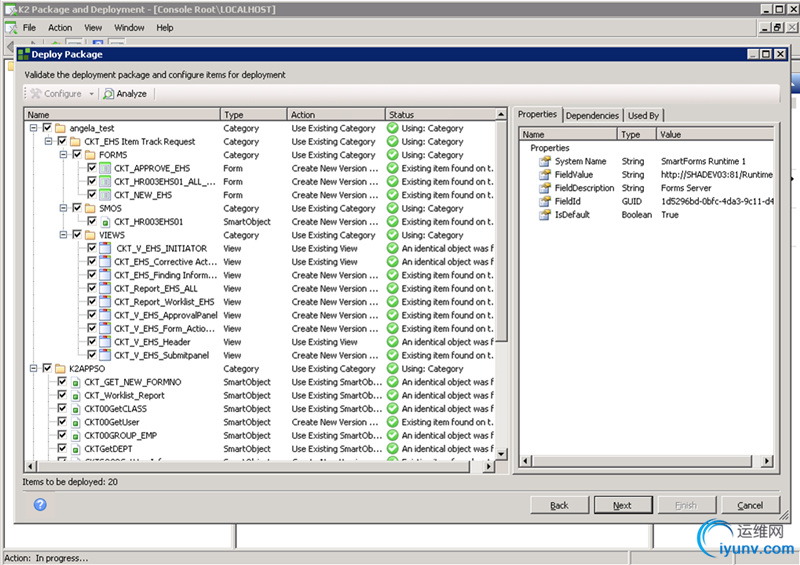Open the Action menu

[60, 28]
